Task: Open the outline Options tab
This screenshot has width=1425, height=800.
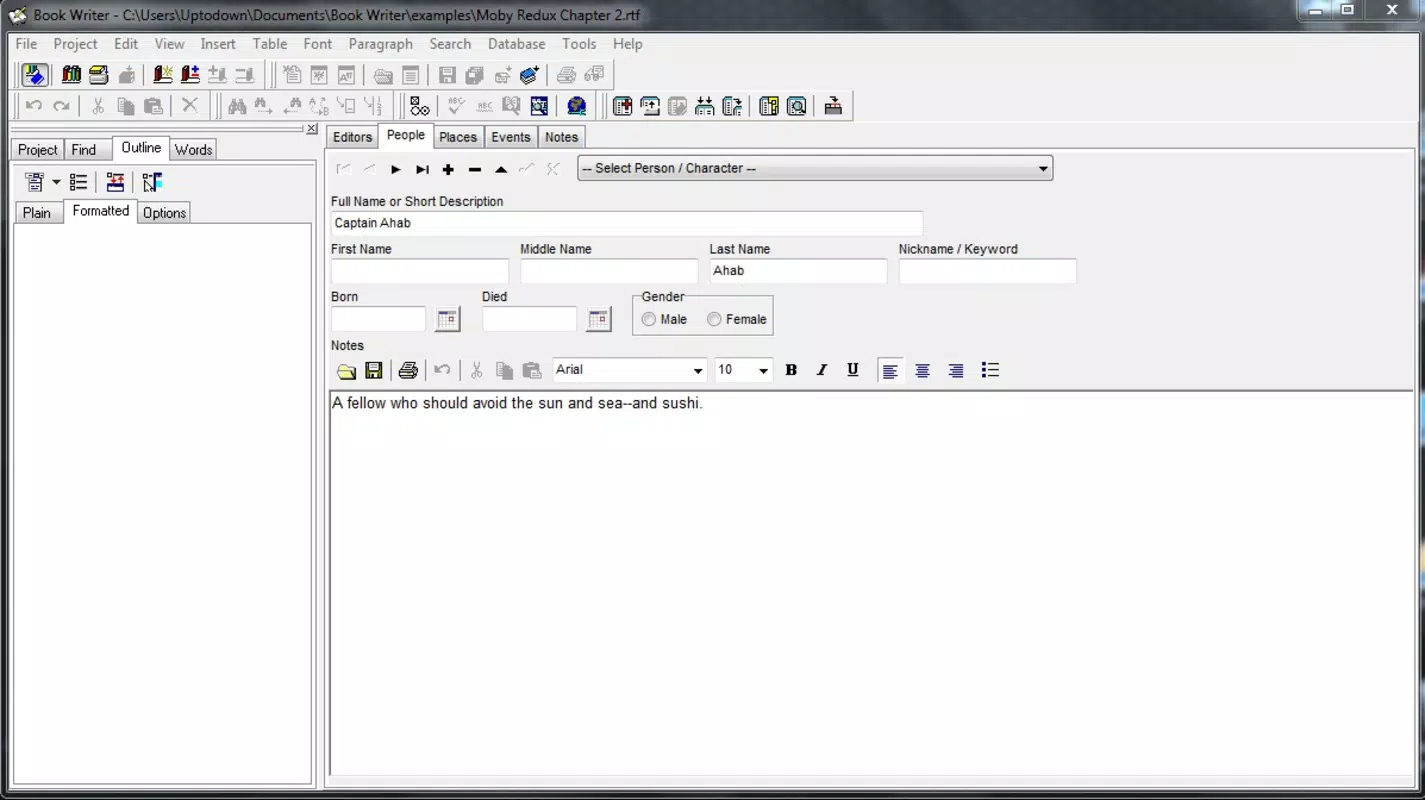Action: 164,212
